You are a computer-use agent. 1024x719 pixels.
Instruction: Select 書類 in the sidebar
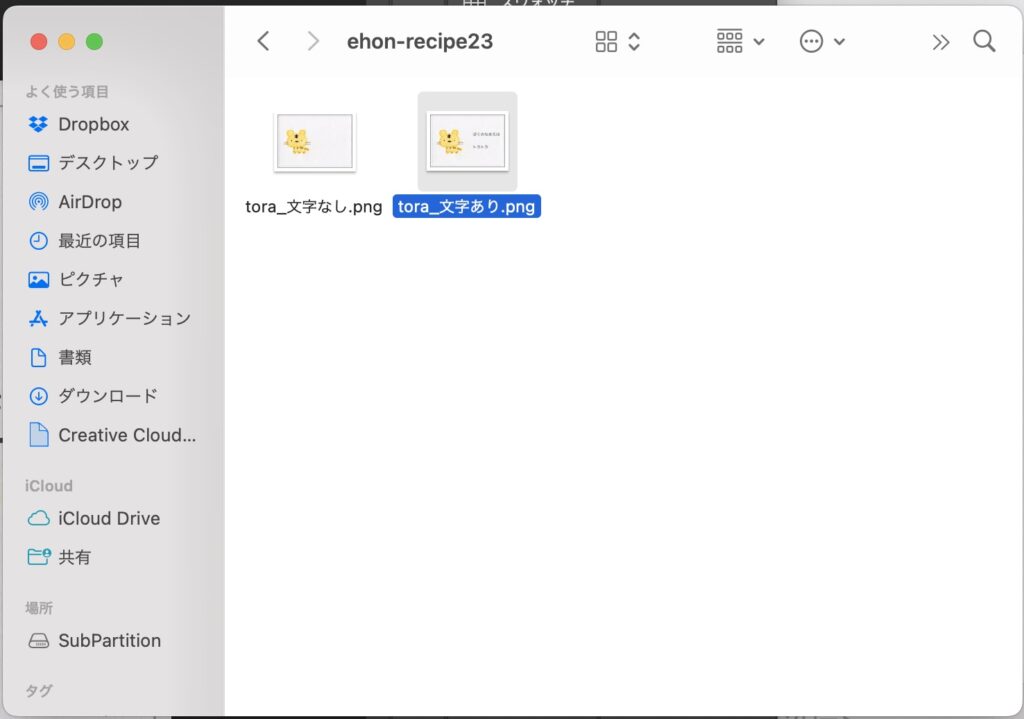click(74, 357)
